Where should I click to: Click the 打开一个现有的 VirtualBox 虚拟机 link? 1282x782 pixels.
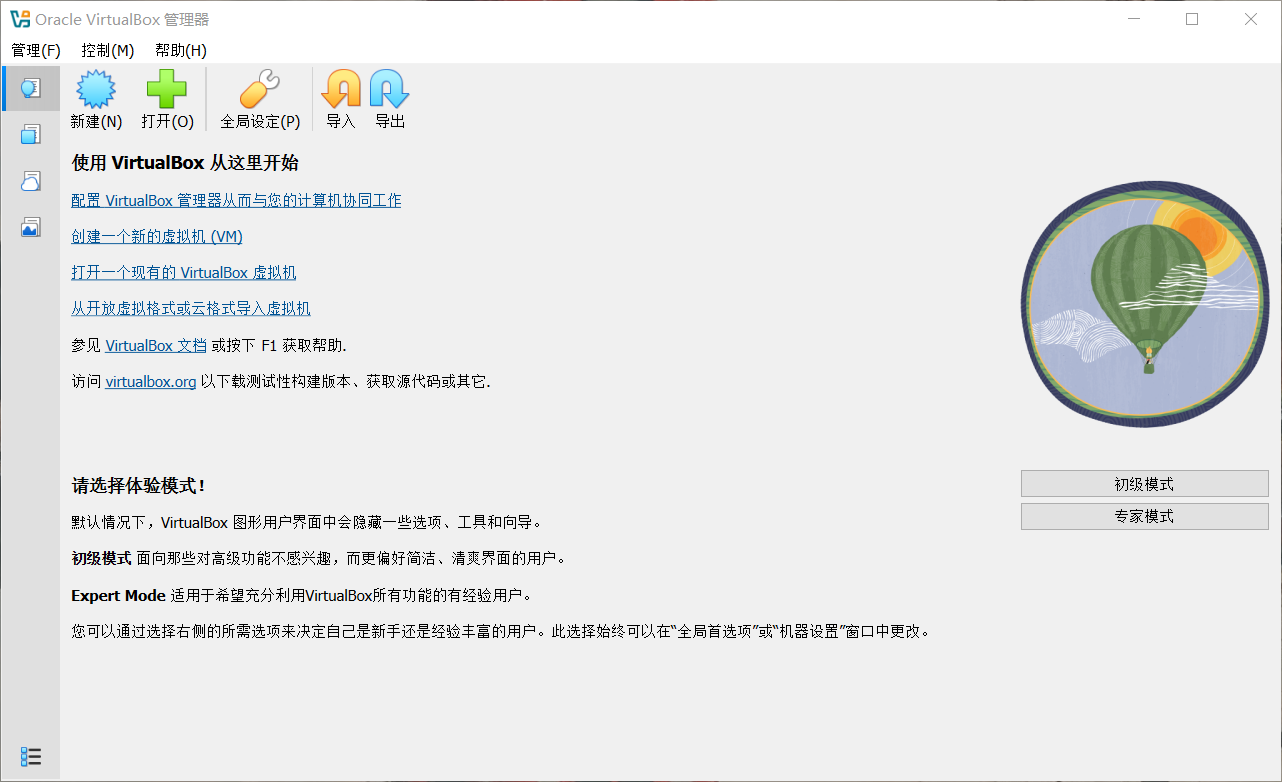(x=184, y=273)
